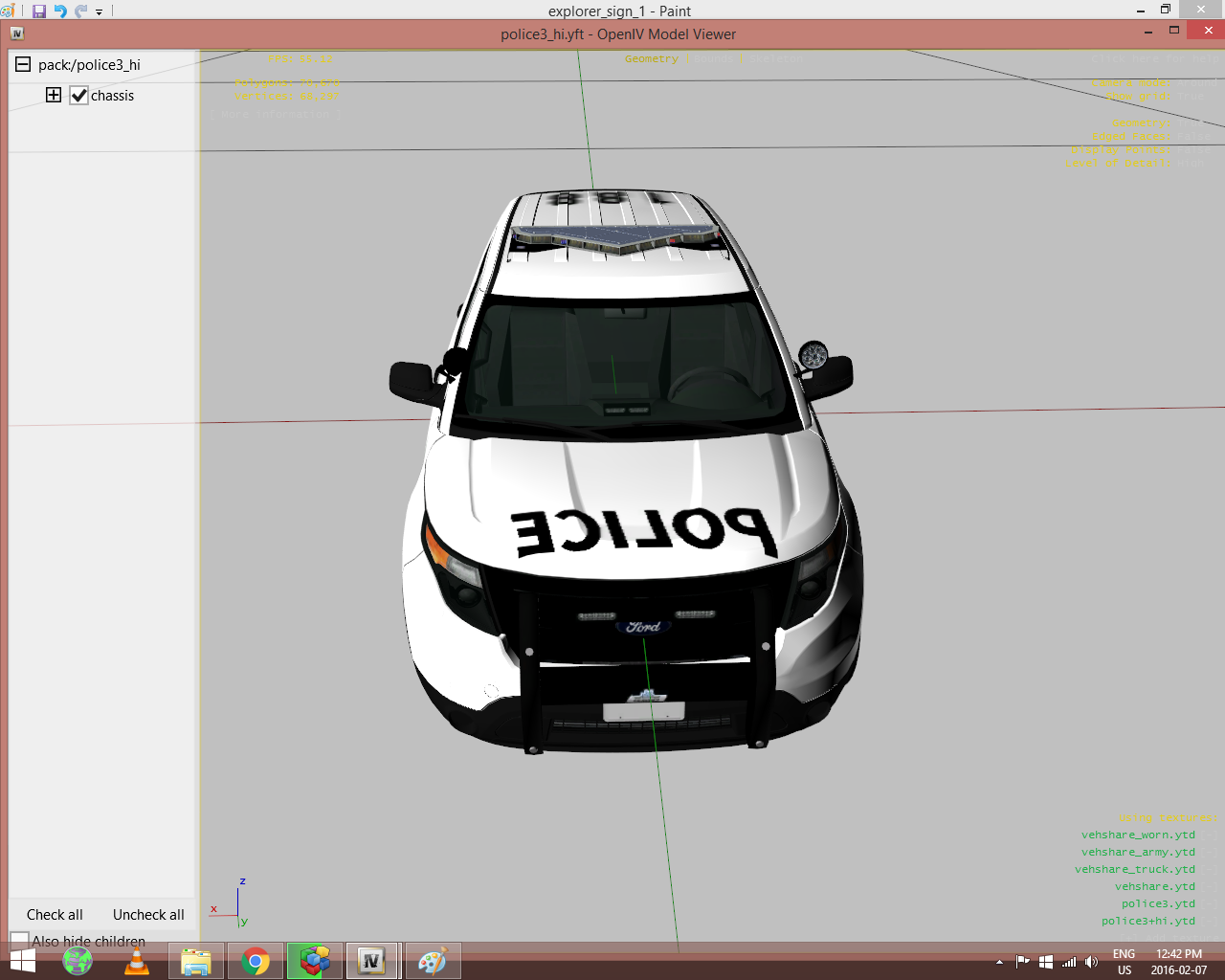The width and height of the screenshot is (1225, 980).
Task: Switch to Geometry view mode in the viewport
Action: [651, 59]
